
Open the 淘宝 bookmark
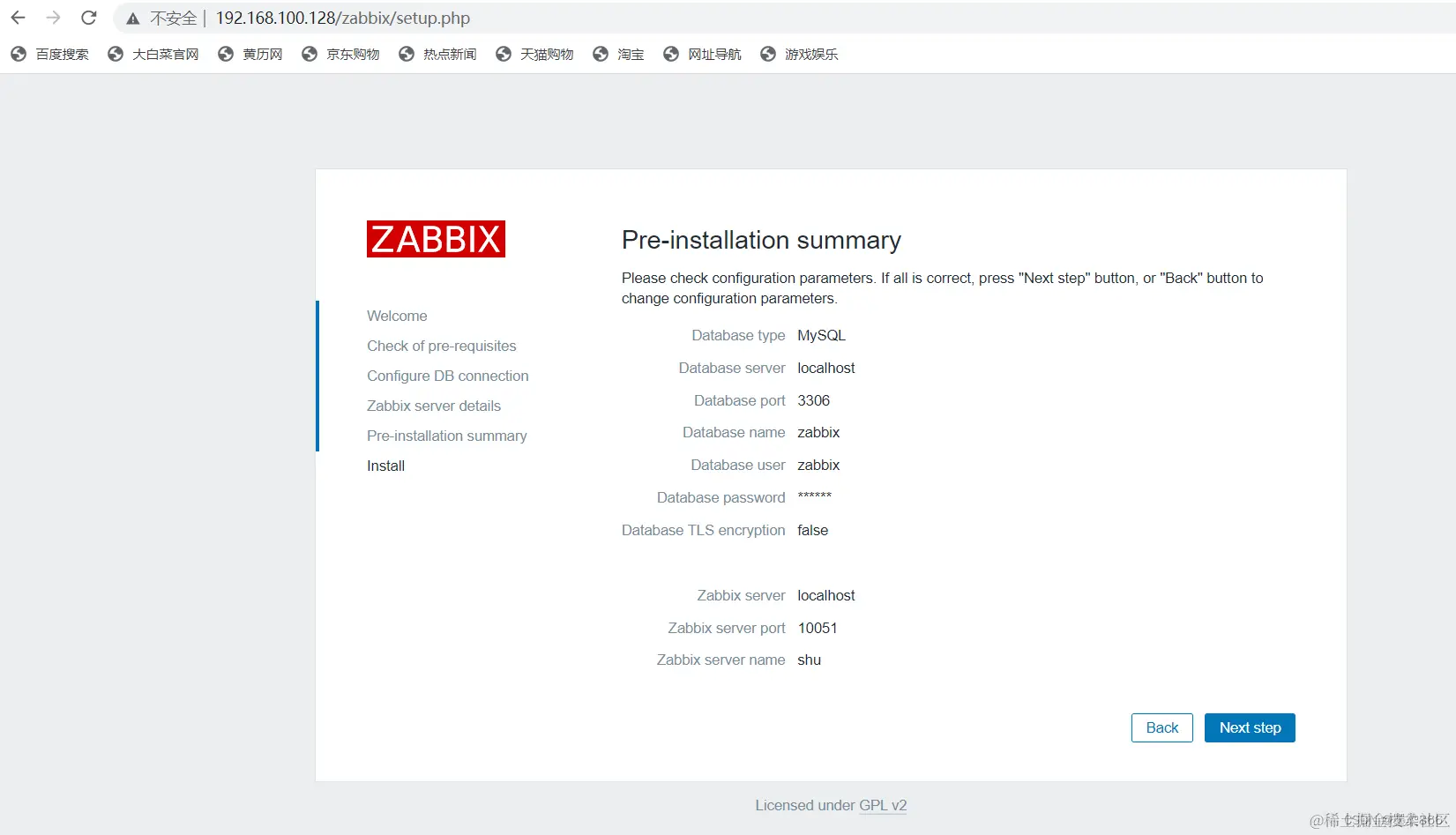618,55
